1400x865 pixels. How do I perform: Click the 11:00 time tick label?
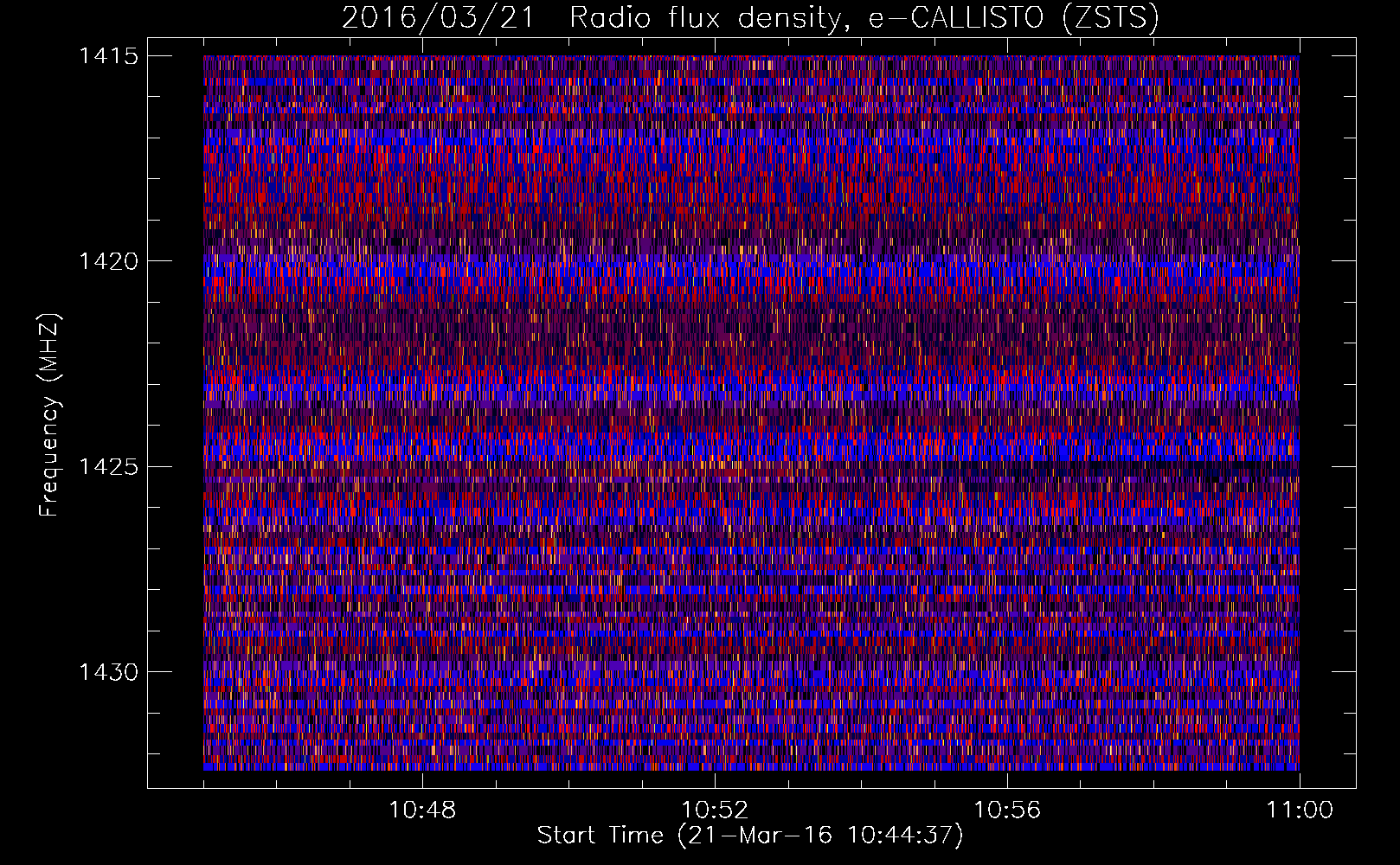click(x=1300, y=811)
